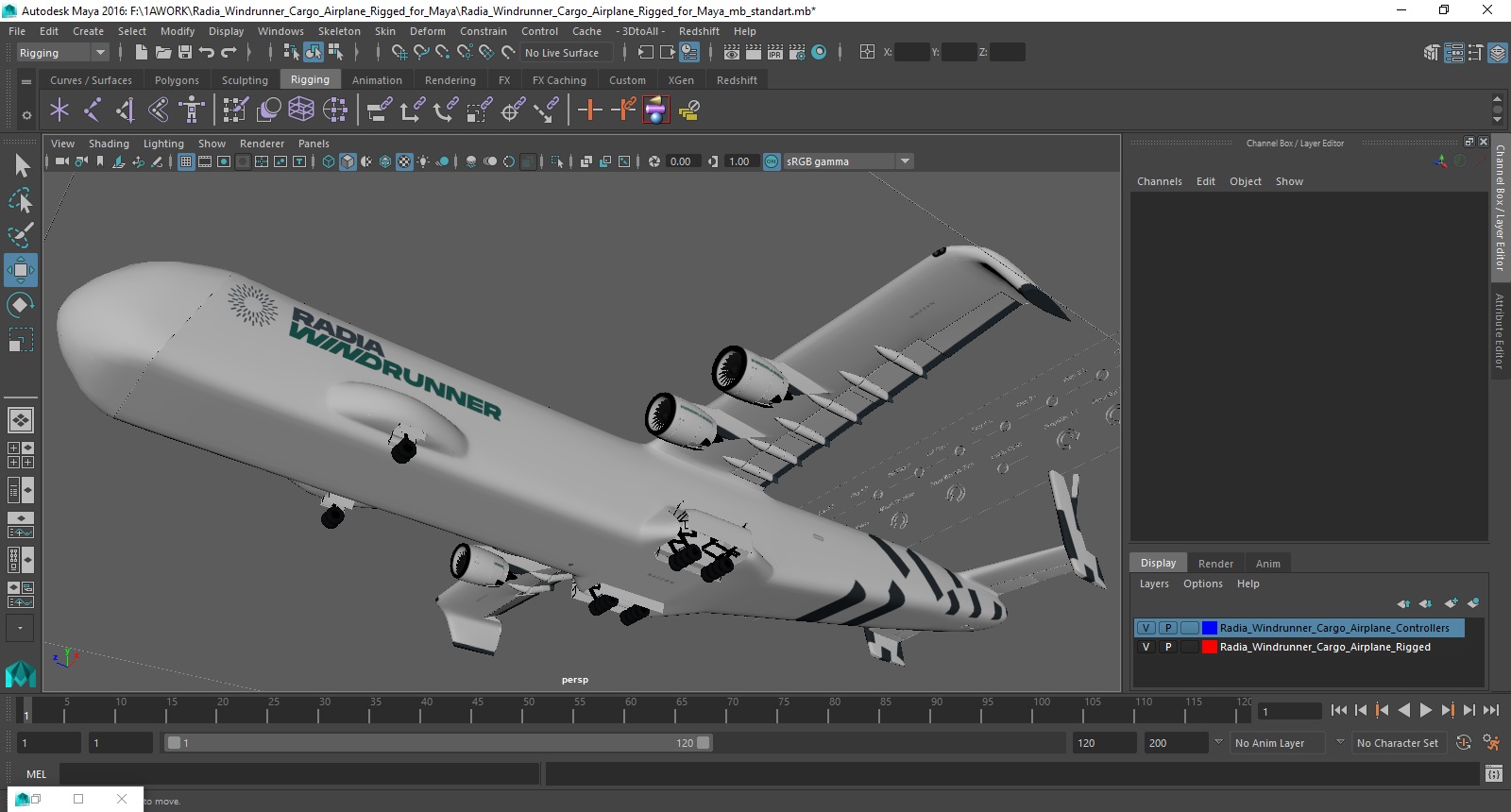The image size is (1511, 812).
Task: Toggle auto keyframe key icon
Action: tap(1463, 743)
